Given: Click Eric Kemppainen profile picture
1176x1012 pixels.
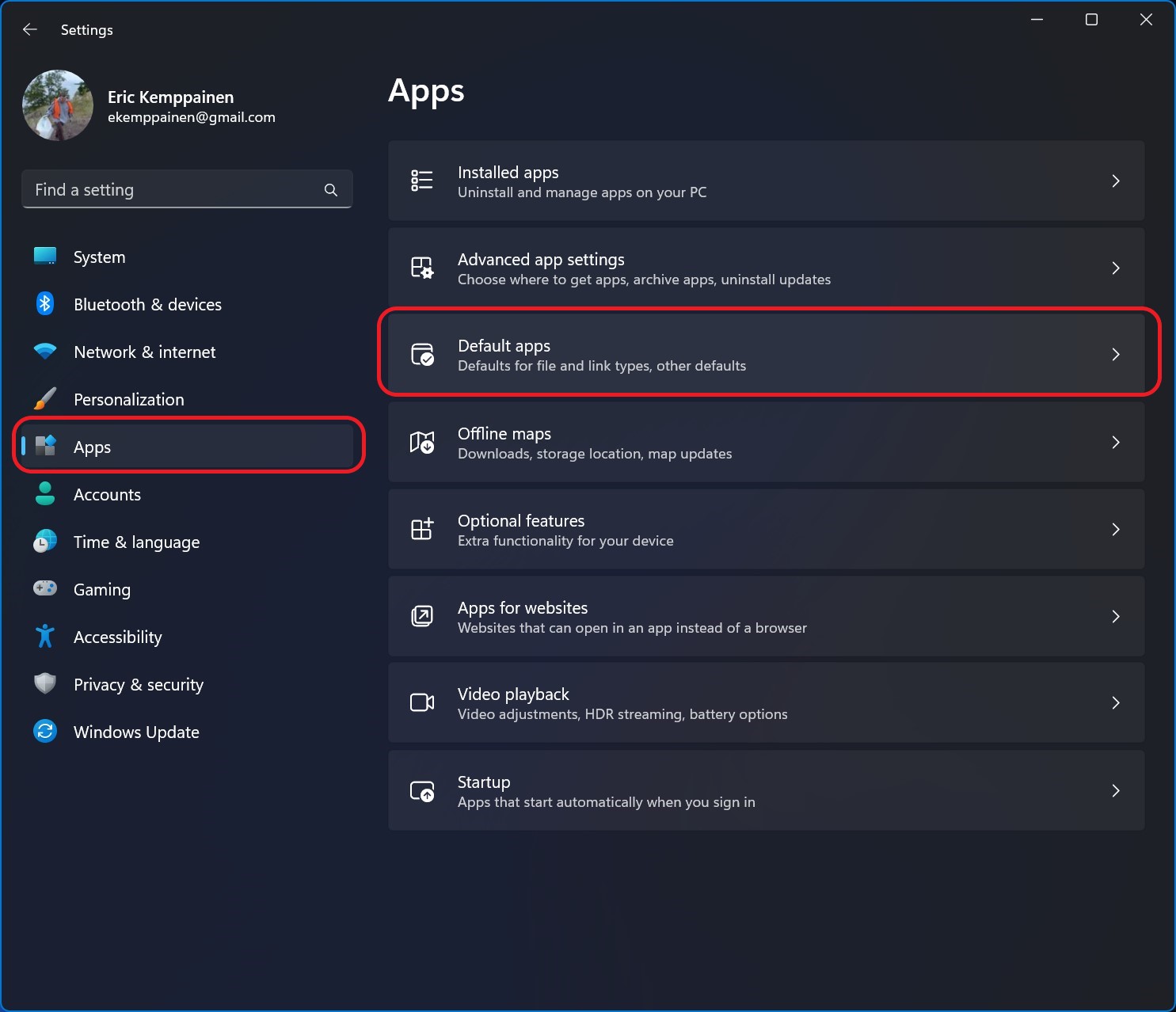Looking at the screenshot, I should 58,105.
